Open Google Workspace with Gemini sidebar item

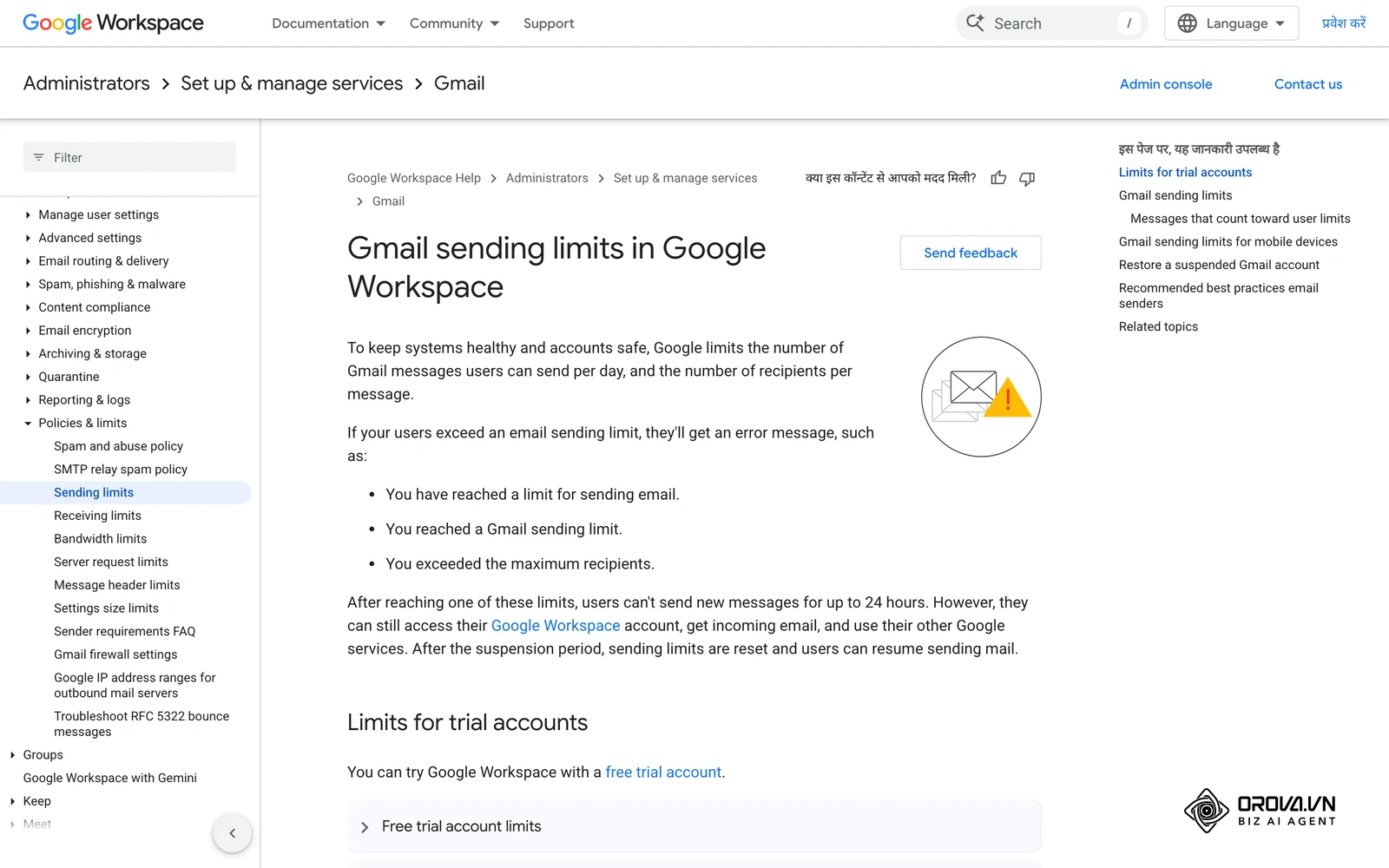click(110, 779)
